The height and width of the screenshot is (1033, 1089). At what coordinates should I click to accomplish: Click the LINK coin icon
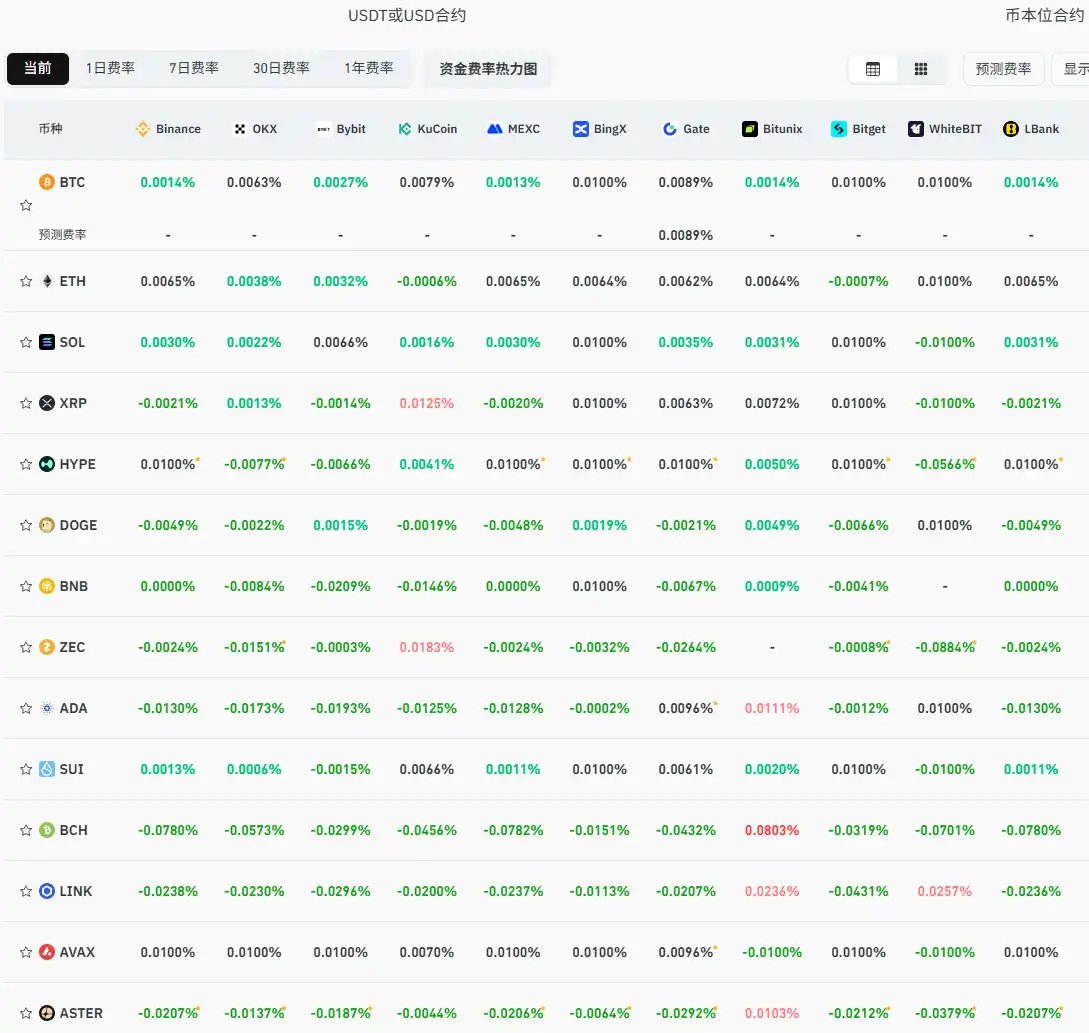[x=47, y=891]
